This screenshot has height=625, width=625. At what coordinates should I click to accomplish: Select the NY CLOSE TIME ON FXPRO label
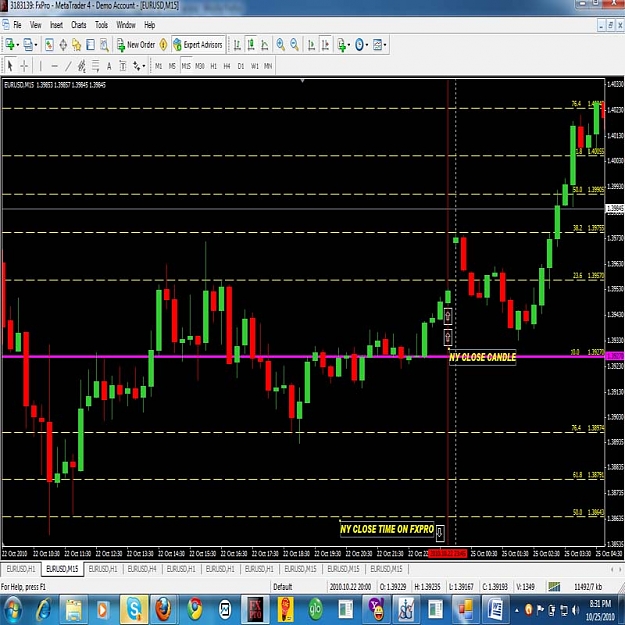tap(387, 529)
